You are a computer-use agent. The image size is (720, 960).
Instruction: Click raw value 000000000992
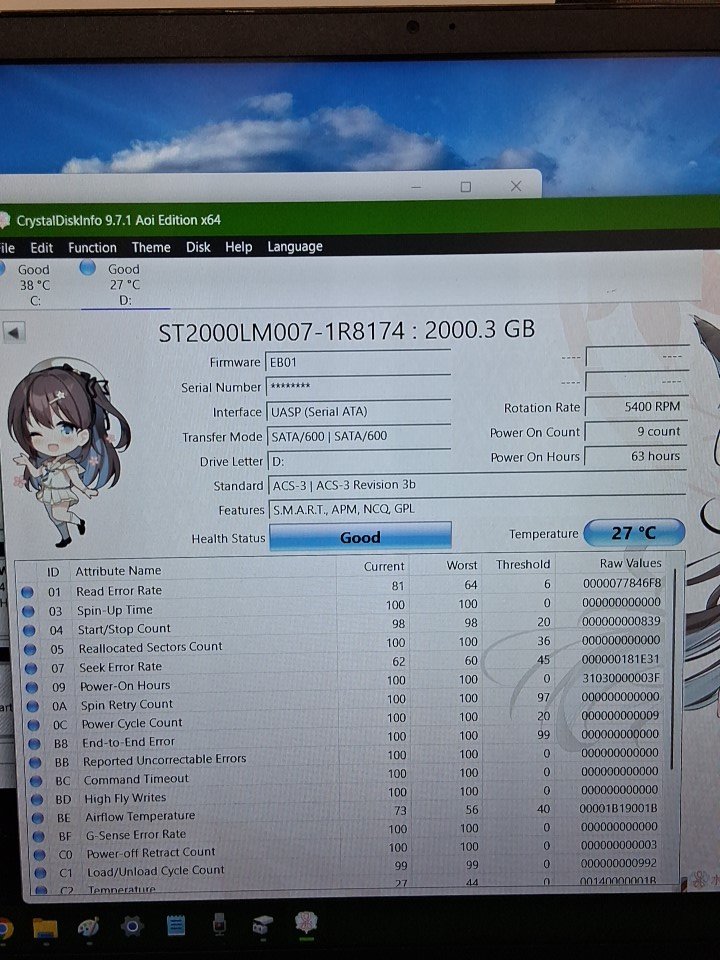pos(618,863)
